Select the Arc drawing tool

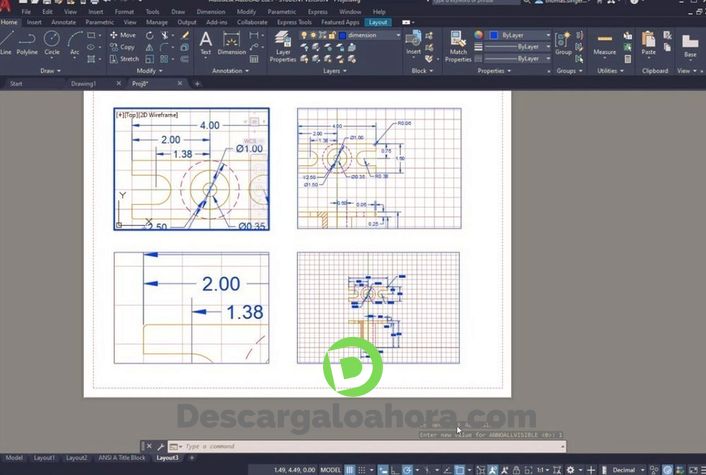pos(74,43)
